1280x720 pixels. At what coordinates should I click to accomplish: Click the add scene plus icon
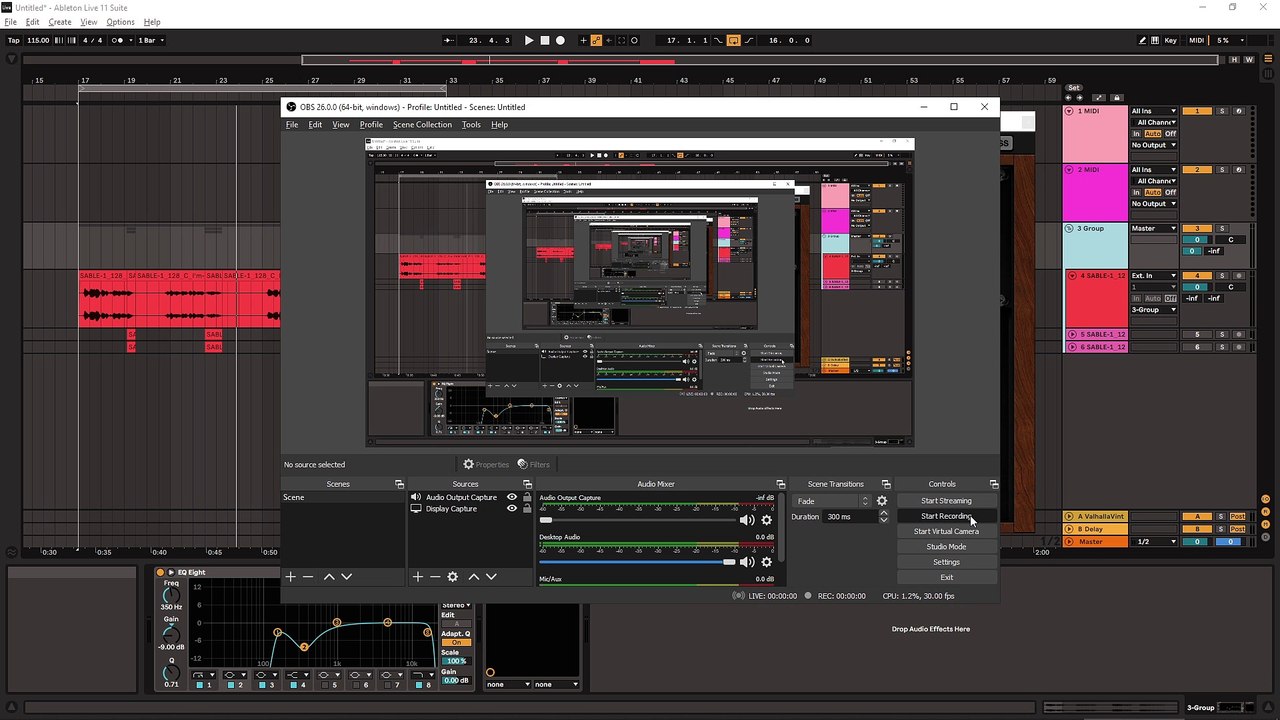(291, 577)
